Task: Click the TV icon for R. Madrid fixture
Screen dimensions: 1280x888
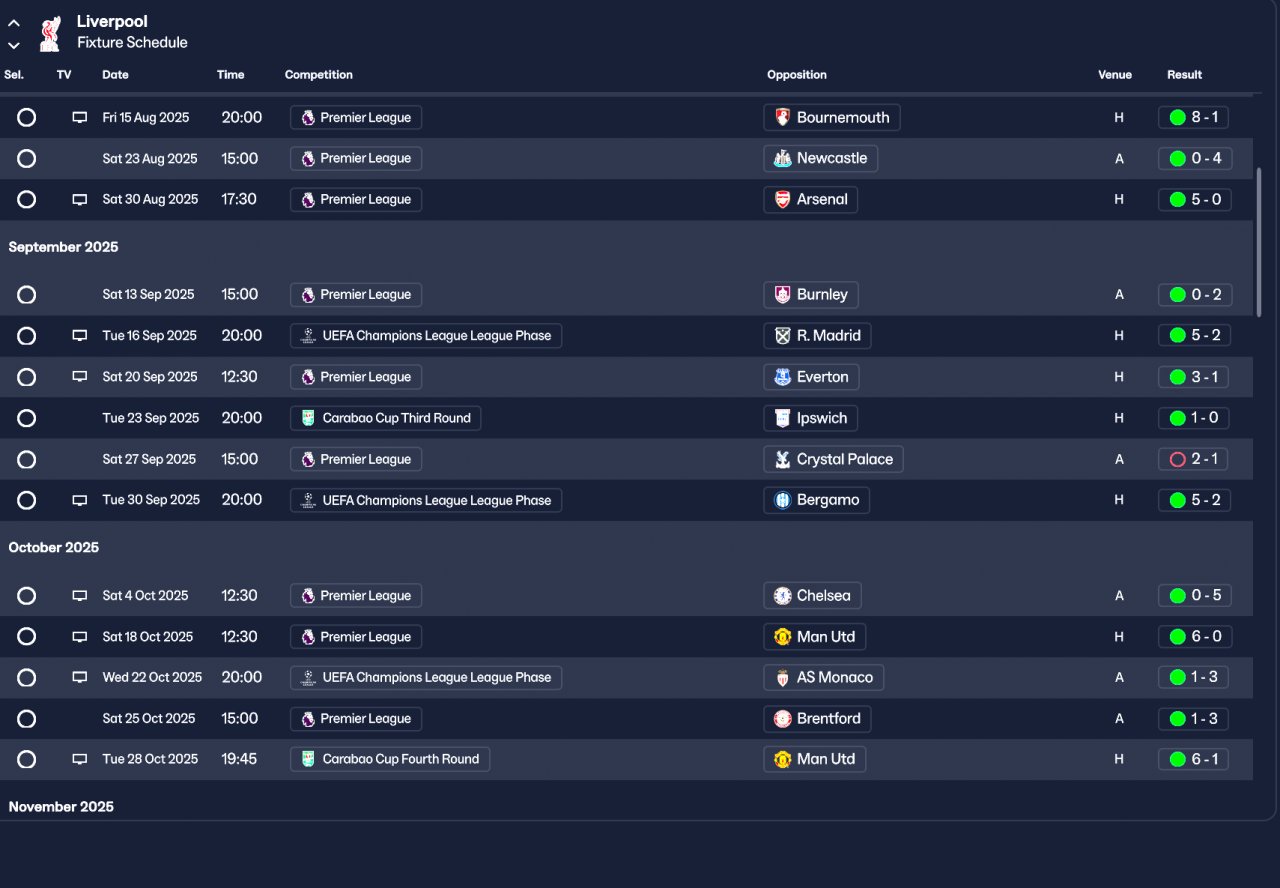Action: click(80, 336)
